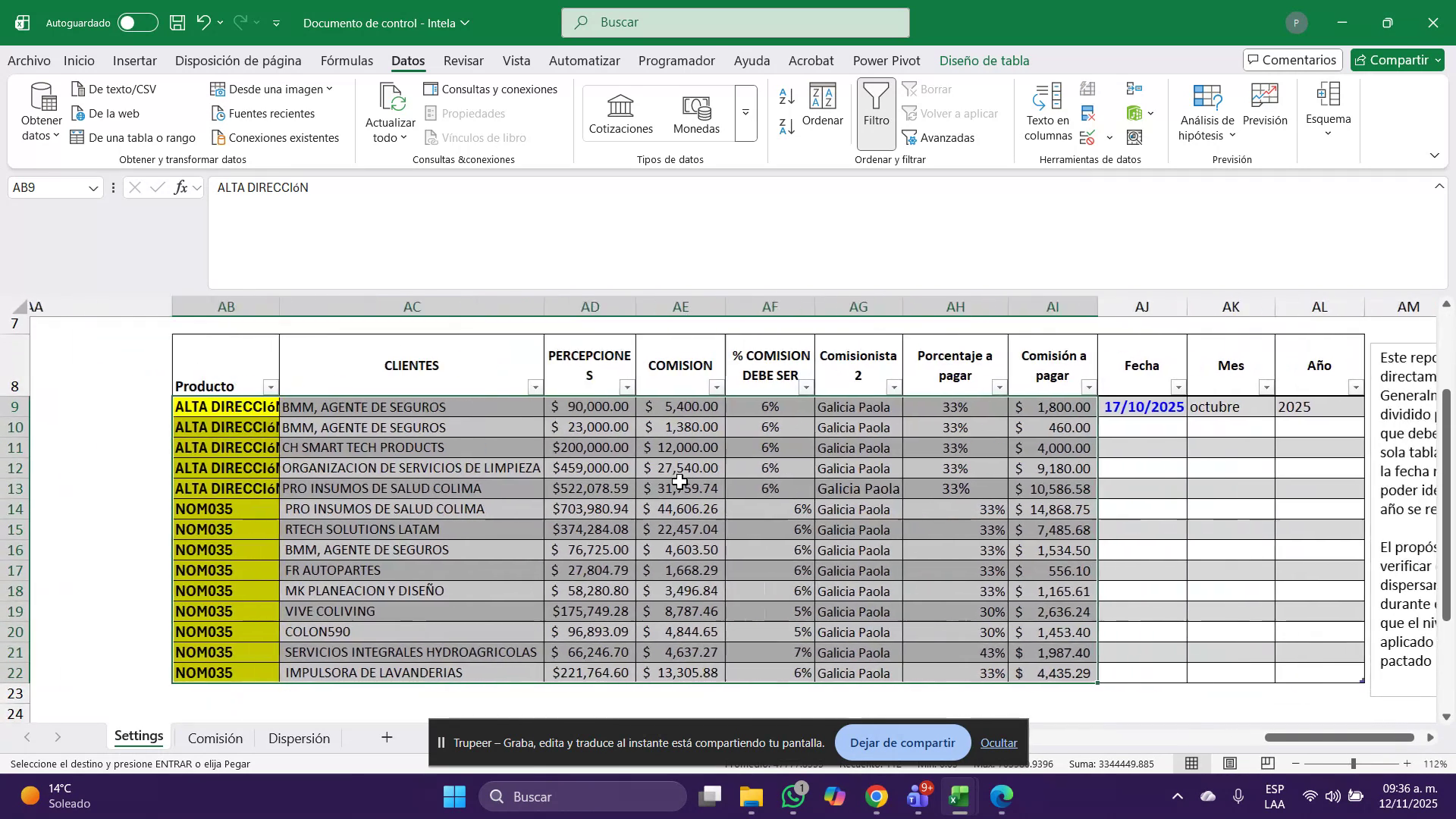Select the Cotizaciones data type
Image resolution: width=1456 pixels, height=819 pixels.
(620, 112)
